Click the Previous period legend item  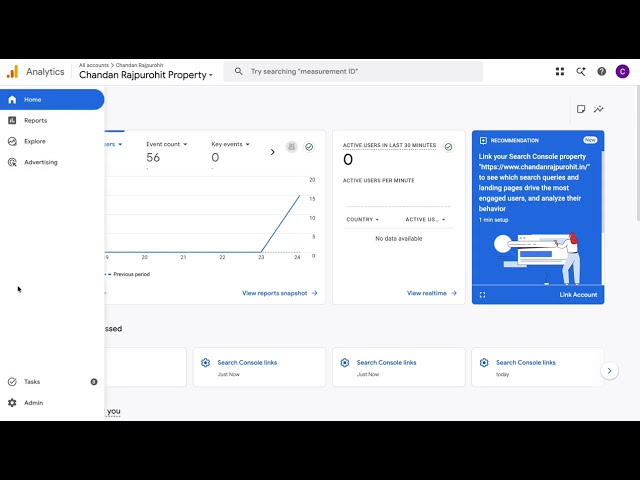click(127, 274)
